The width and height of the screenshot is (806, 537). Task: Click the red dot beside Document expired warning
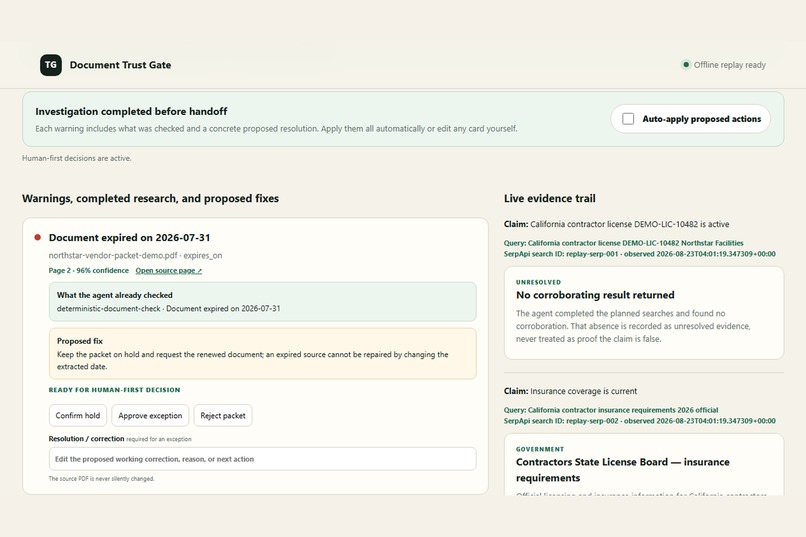point(38,237)
